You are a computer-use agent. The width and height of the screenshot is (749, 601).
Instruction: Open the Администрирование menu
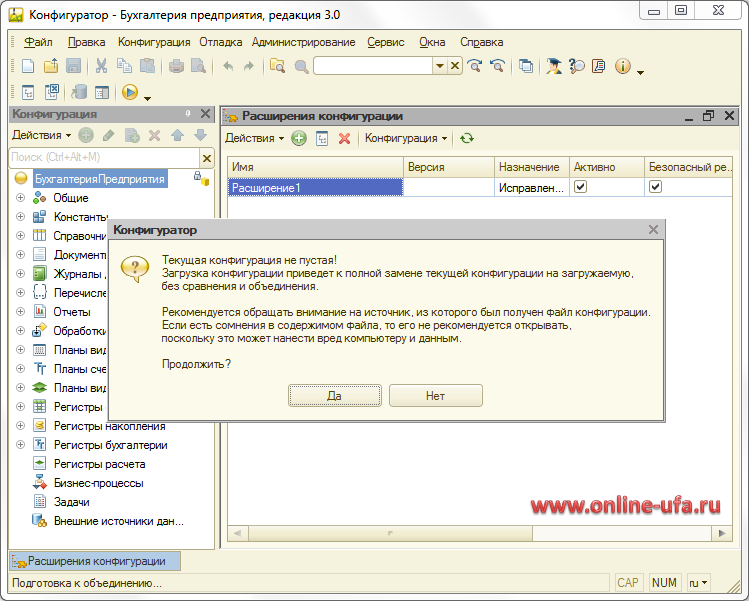[x=304, y=42]
